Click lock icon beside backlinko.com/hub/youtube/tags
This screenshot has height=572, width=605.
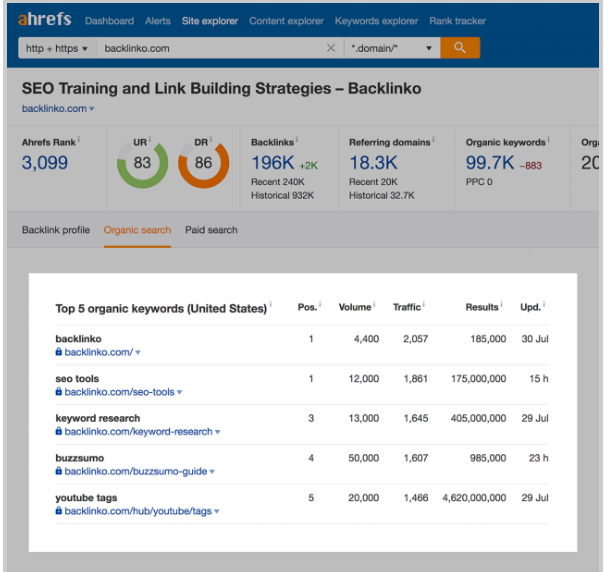click(x=59, y=510)
